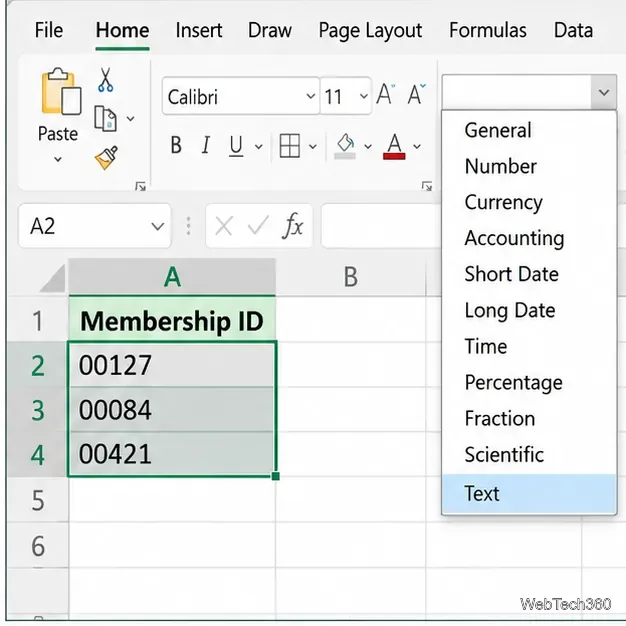Screen dimensions: 626x626
Task: Open Borders dropdown arrow
Action: pyautogui.click(x=313, y=147)
